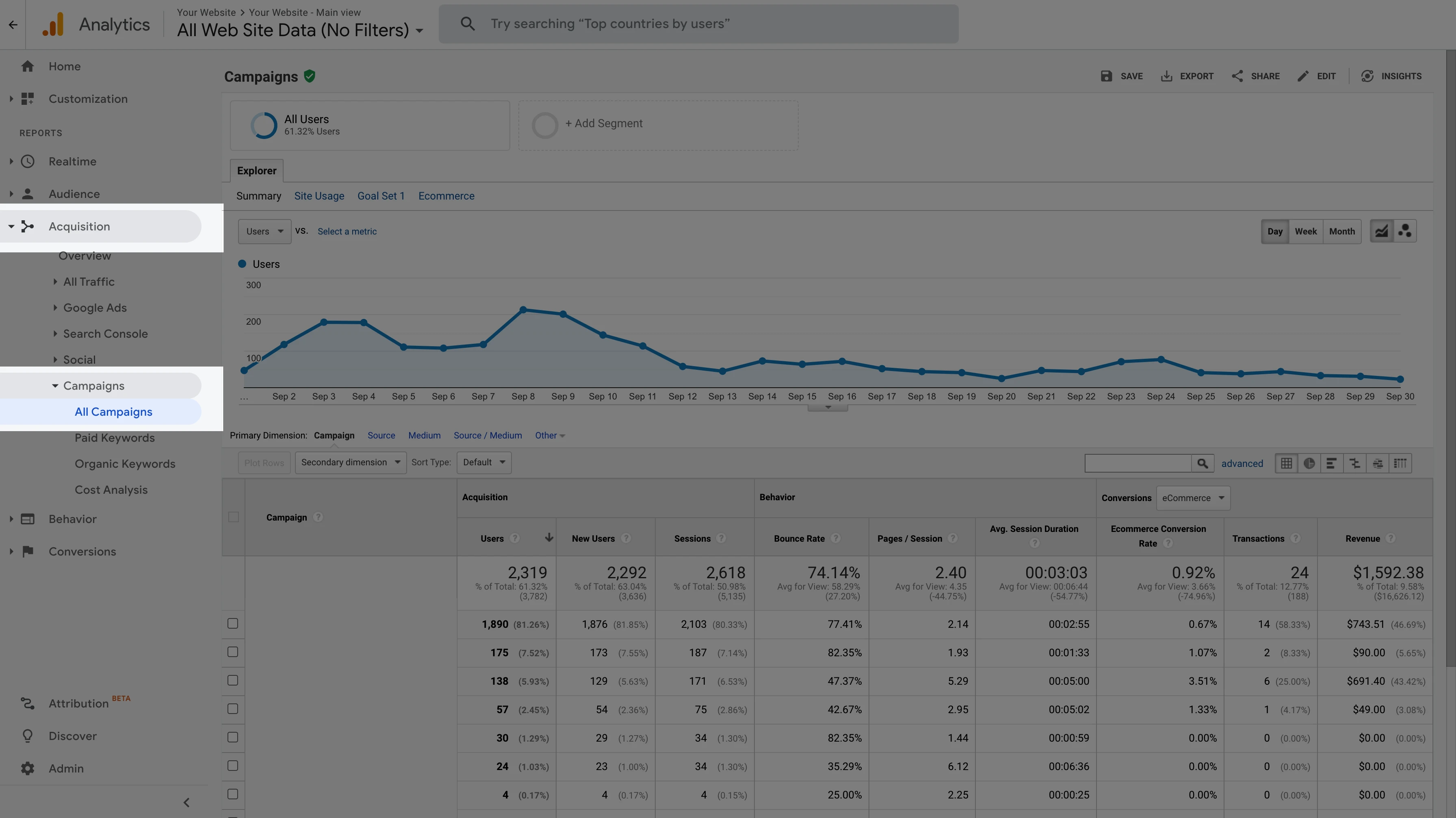Select the Performance bar view icon
Screen dimensions: 1456x818
[1332, 463]
